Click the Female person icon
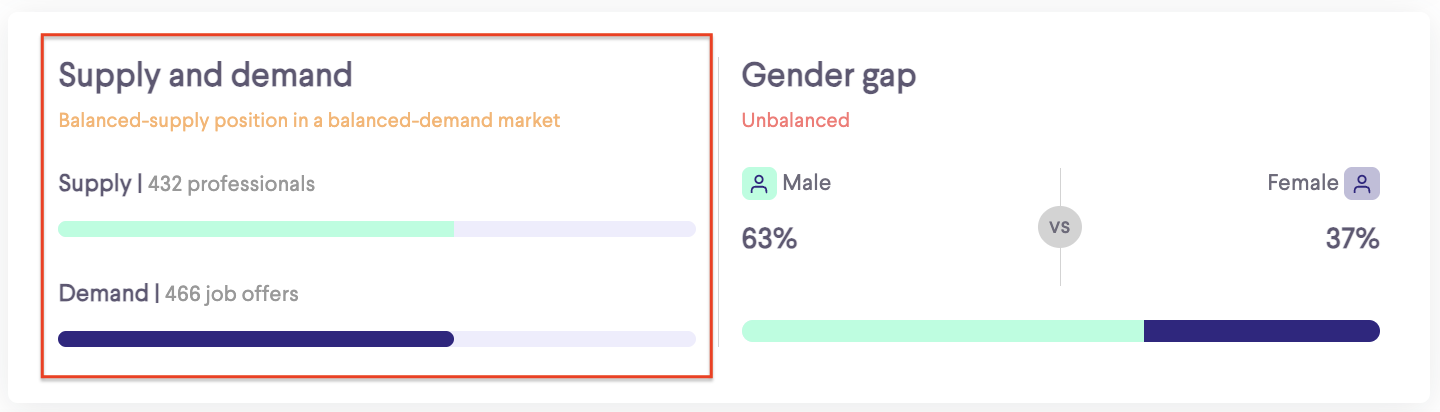Image resolution: width=1440 pixels, height=412 pixels. point(1362,183)
